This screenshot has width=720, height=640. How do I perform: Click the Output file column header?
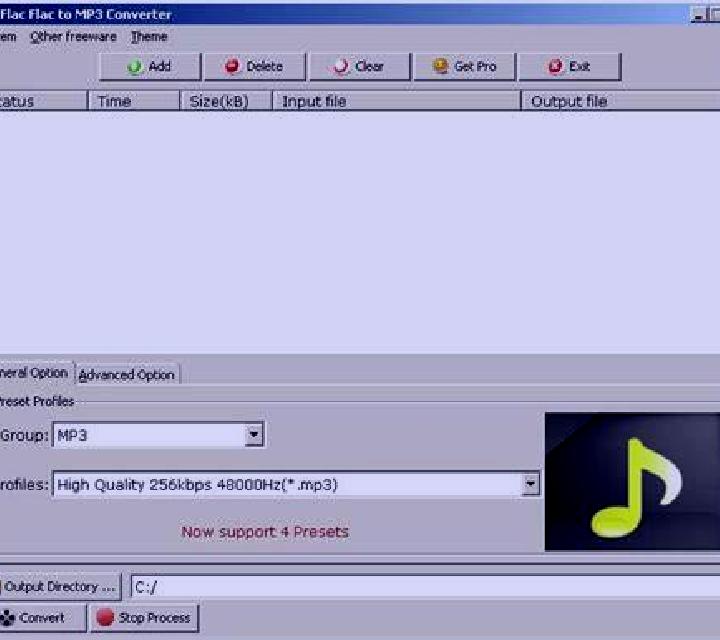(621, 101)
